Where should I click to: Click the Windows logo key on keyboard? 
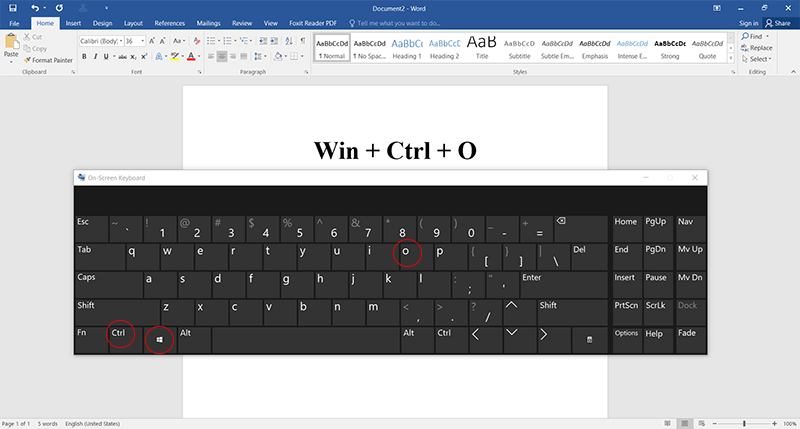pos(160,340)
